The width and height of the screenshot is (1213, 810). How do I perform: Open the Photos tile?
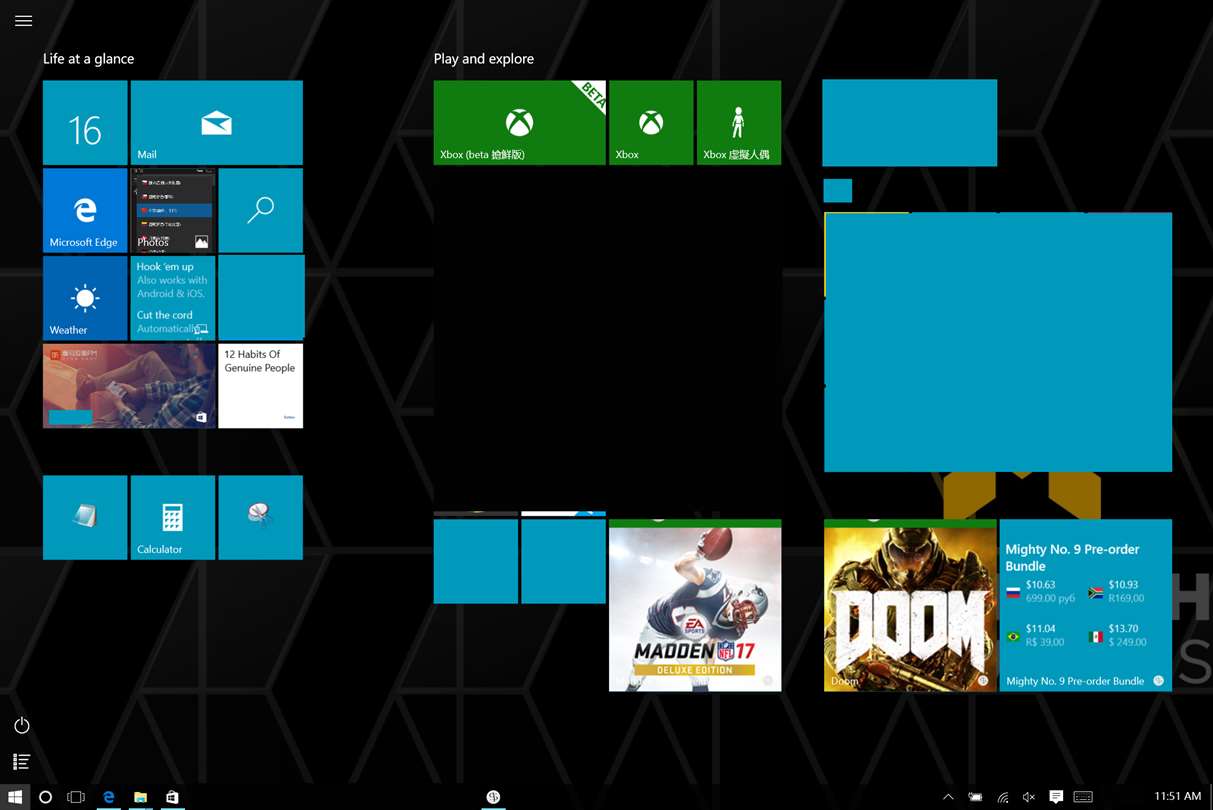[x=173, y=210]
